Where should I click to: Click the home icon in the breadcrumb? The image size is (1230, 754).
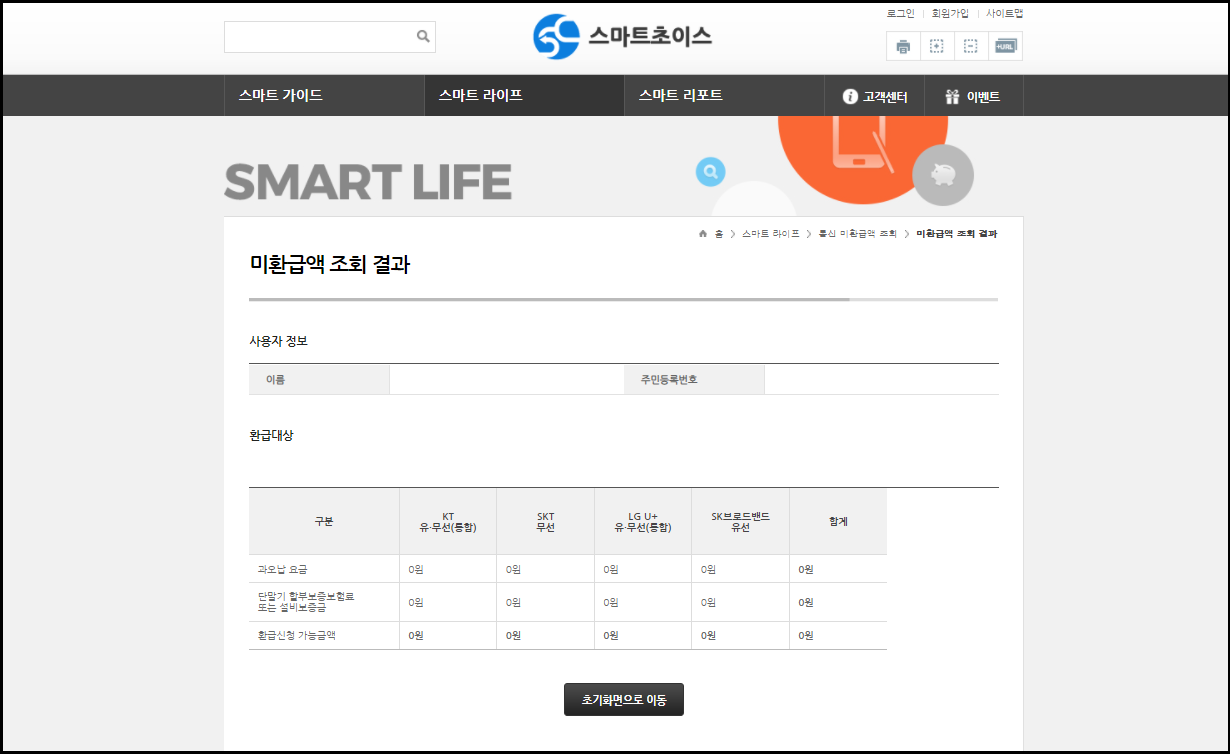point(703,233)
